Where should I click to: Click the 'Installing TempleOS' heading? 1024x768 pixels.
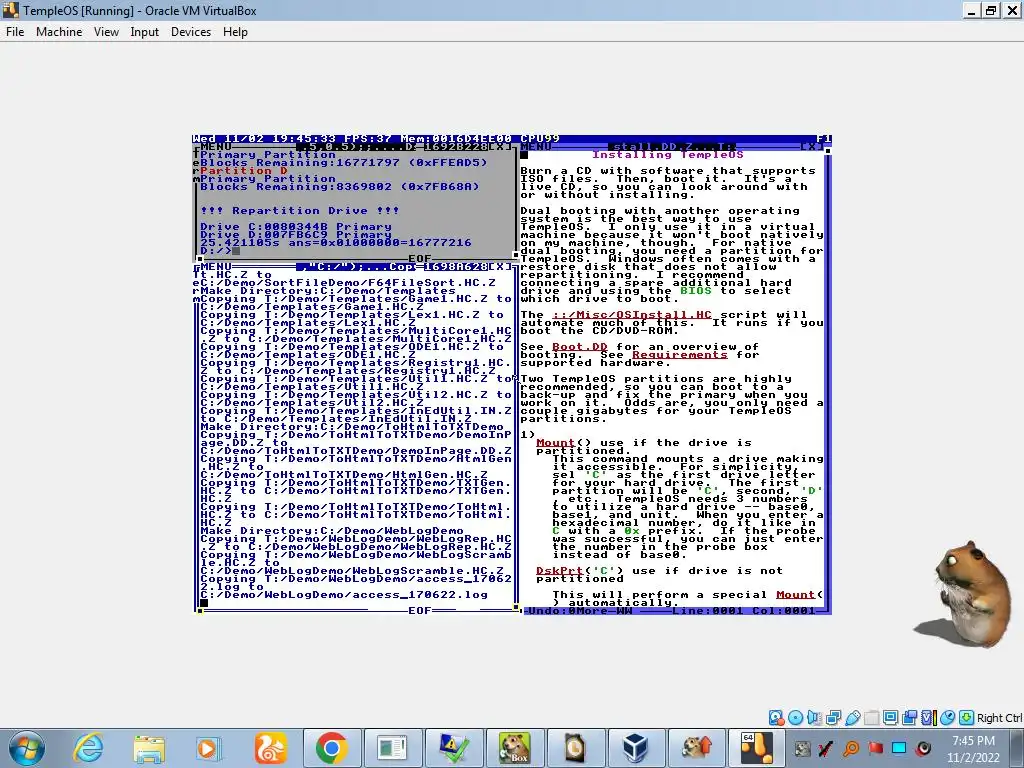coord(667,155)
